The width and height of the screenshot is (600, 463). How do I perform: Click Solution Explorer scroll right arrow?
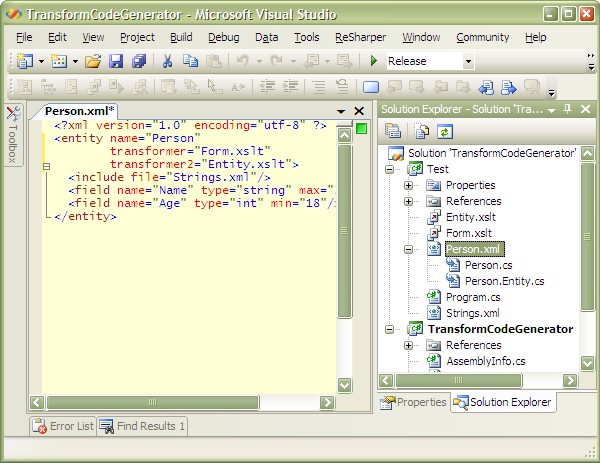[x=570, y=381]
